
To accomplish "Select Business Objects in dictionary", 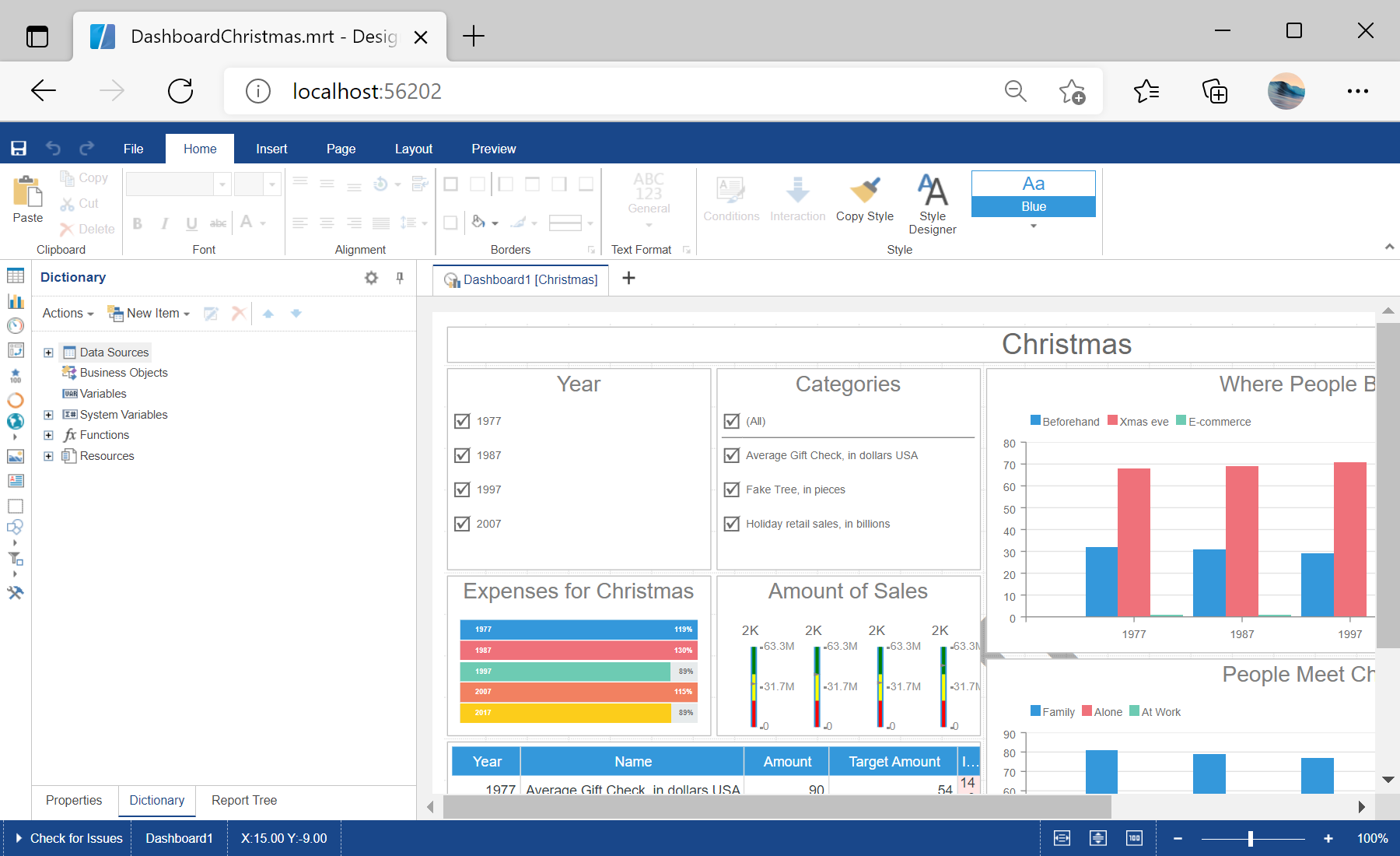I will (x=115, y=373).
